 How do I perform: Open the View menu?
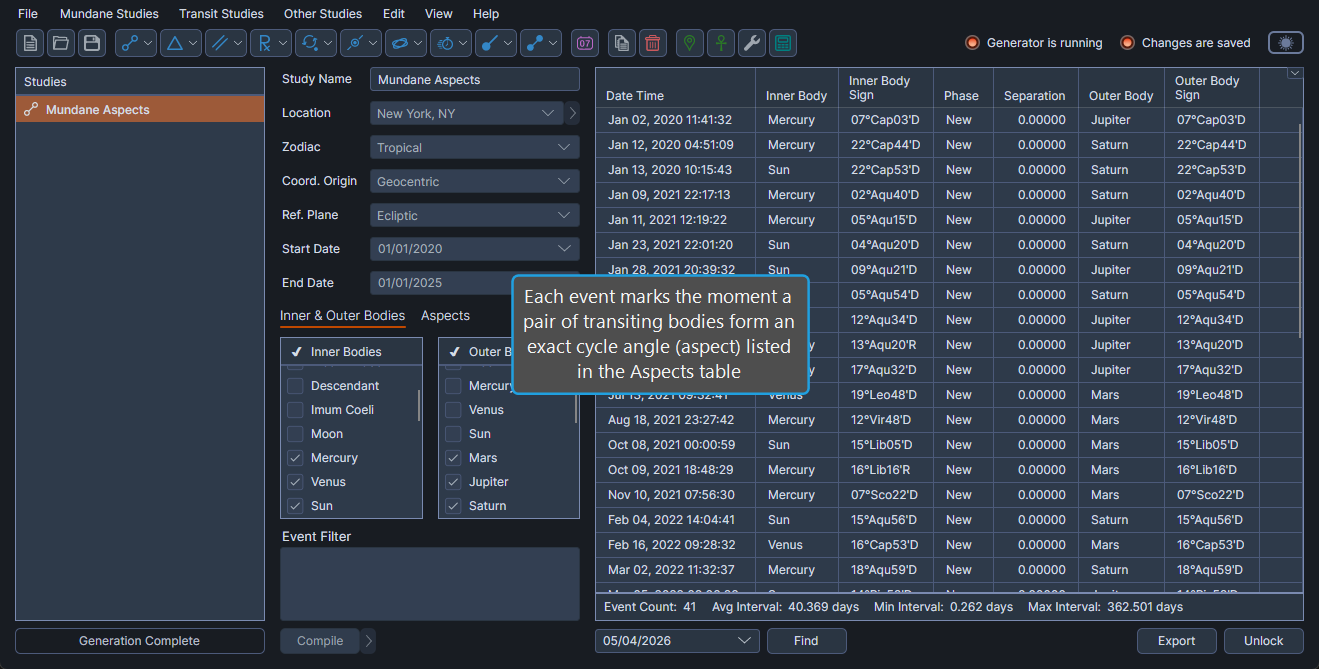coord(438,14)
